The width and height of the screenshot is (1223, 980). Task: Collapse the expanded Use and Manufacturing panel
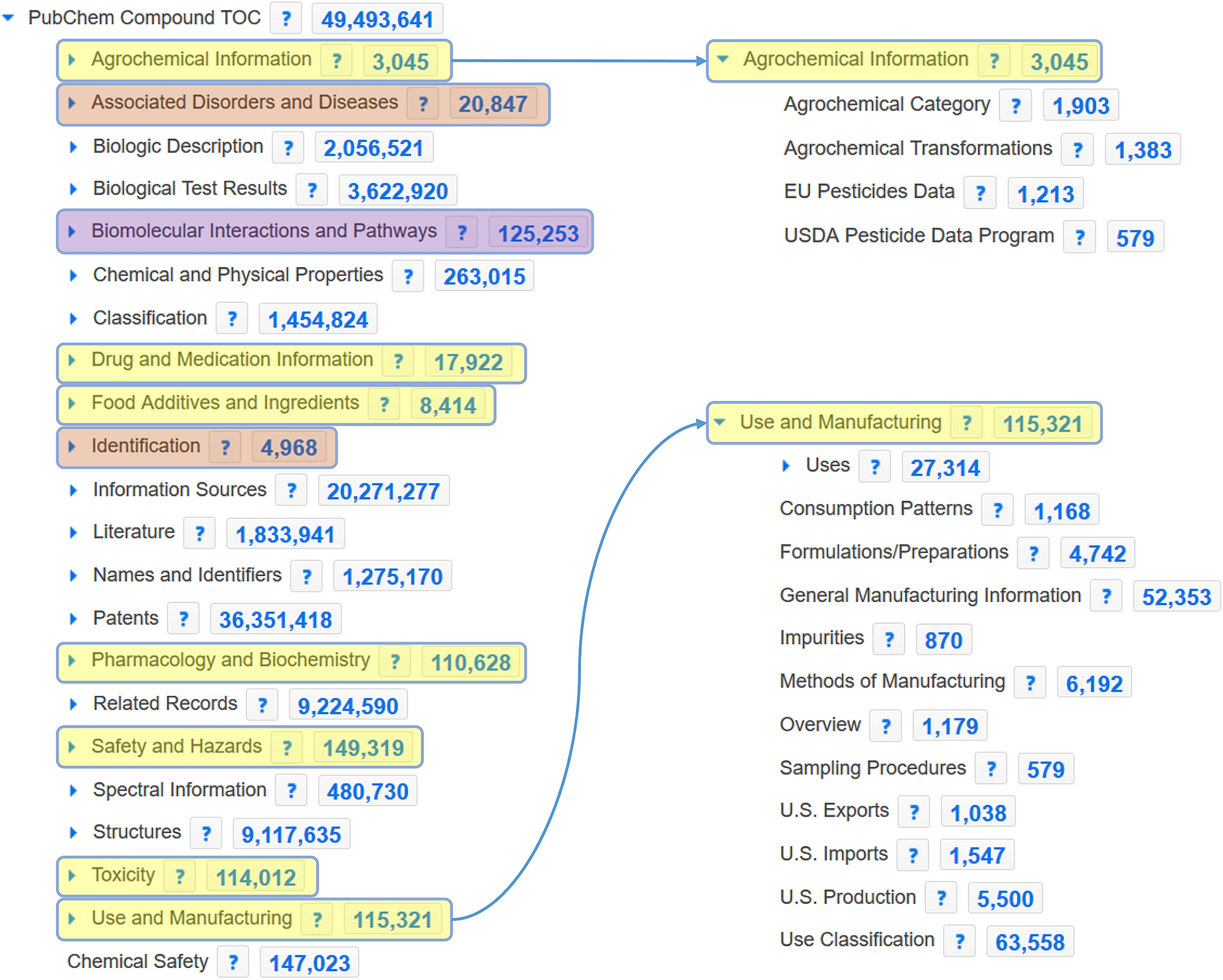[x=720, y=422]
